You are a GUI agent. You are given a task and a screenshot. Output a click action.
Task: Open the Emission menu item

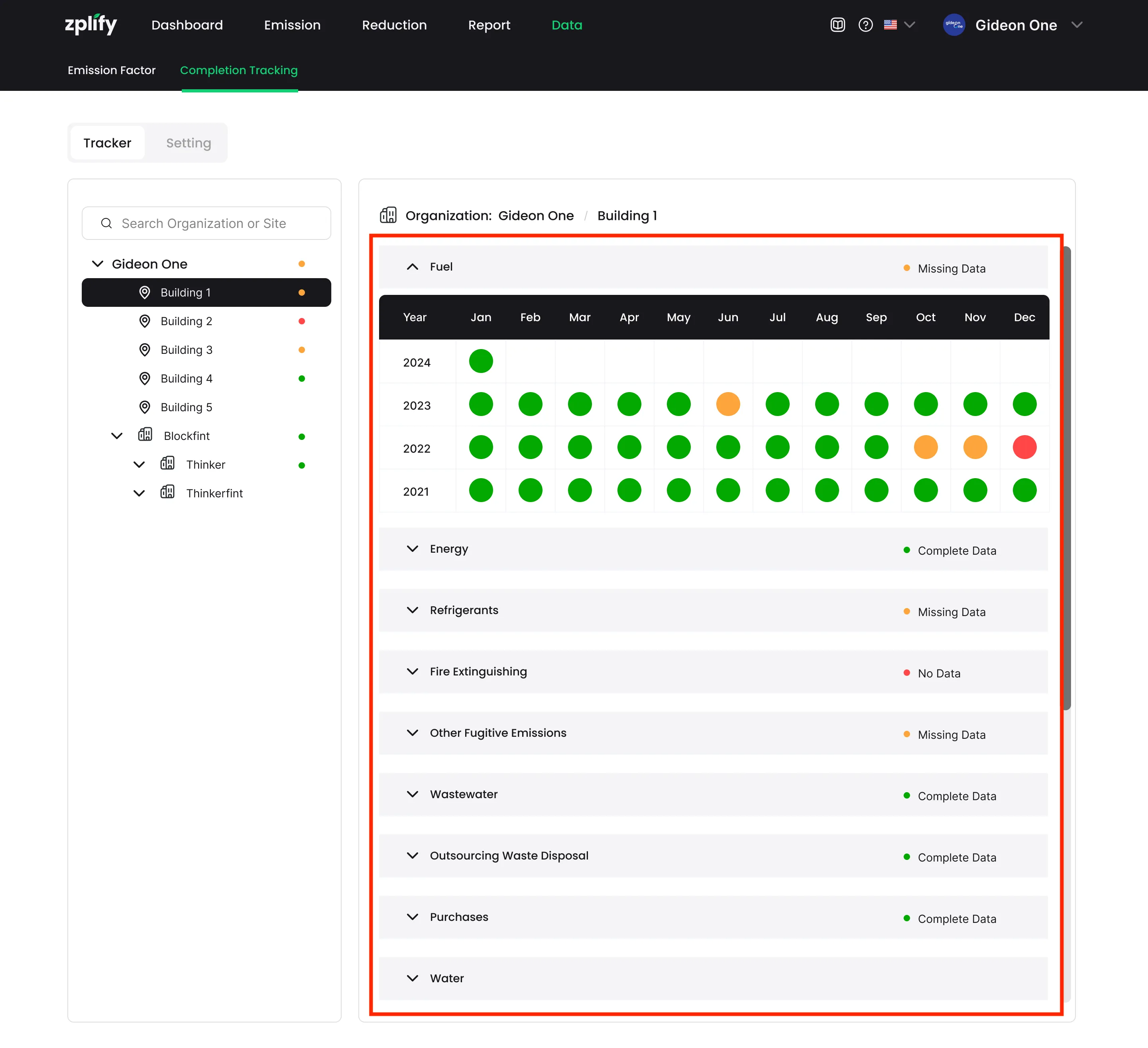[292, 25]
